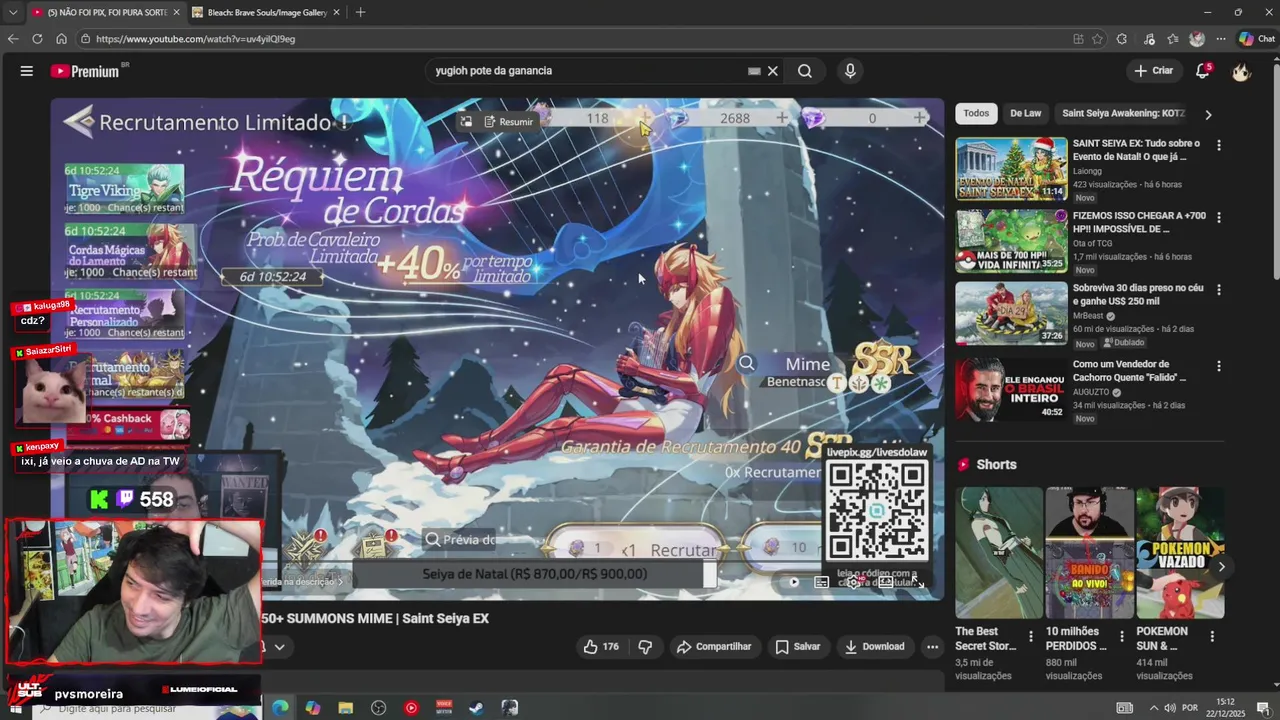This screenshot has height=720, width=1280.
Task: Open more actions under the video
Action: (932, 647)
